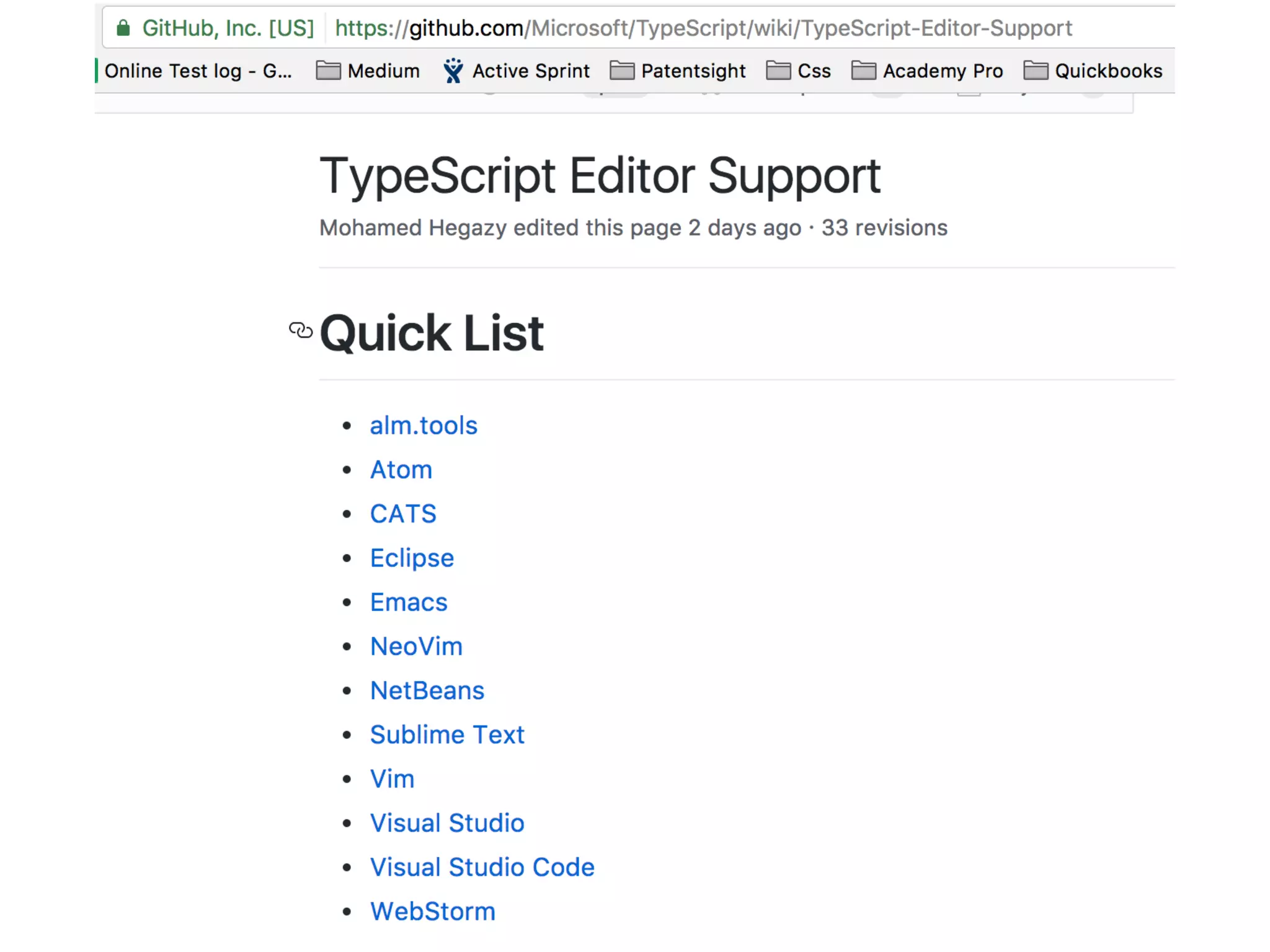Screen dimensions: 1270x952
Task: Open the alm.tools link
Action: (424, 426)
